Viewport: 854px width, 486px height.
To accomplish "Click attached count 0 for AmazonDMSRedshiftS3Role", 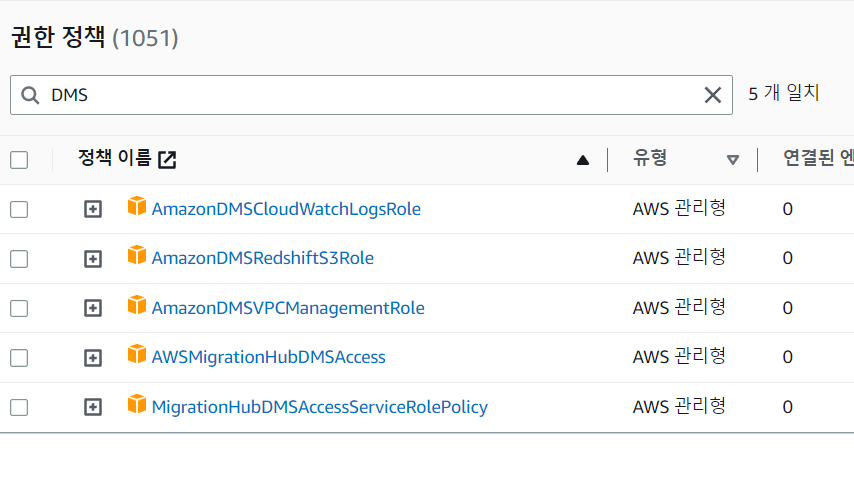I will (x=788, y=258).
